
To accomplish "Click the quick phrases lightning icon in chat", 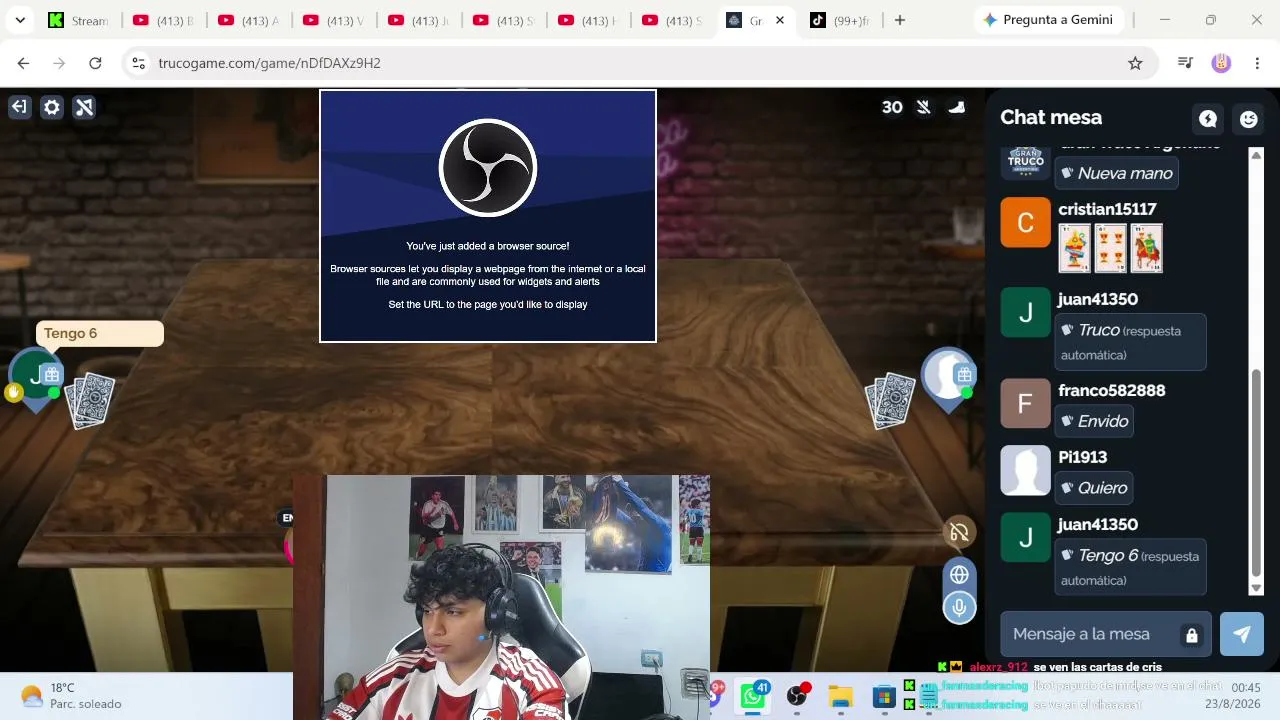I will tap(1208, 119).
